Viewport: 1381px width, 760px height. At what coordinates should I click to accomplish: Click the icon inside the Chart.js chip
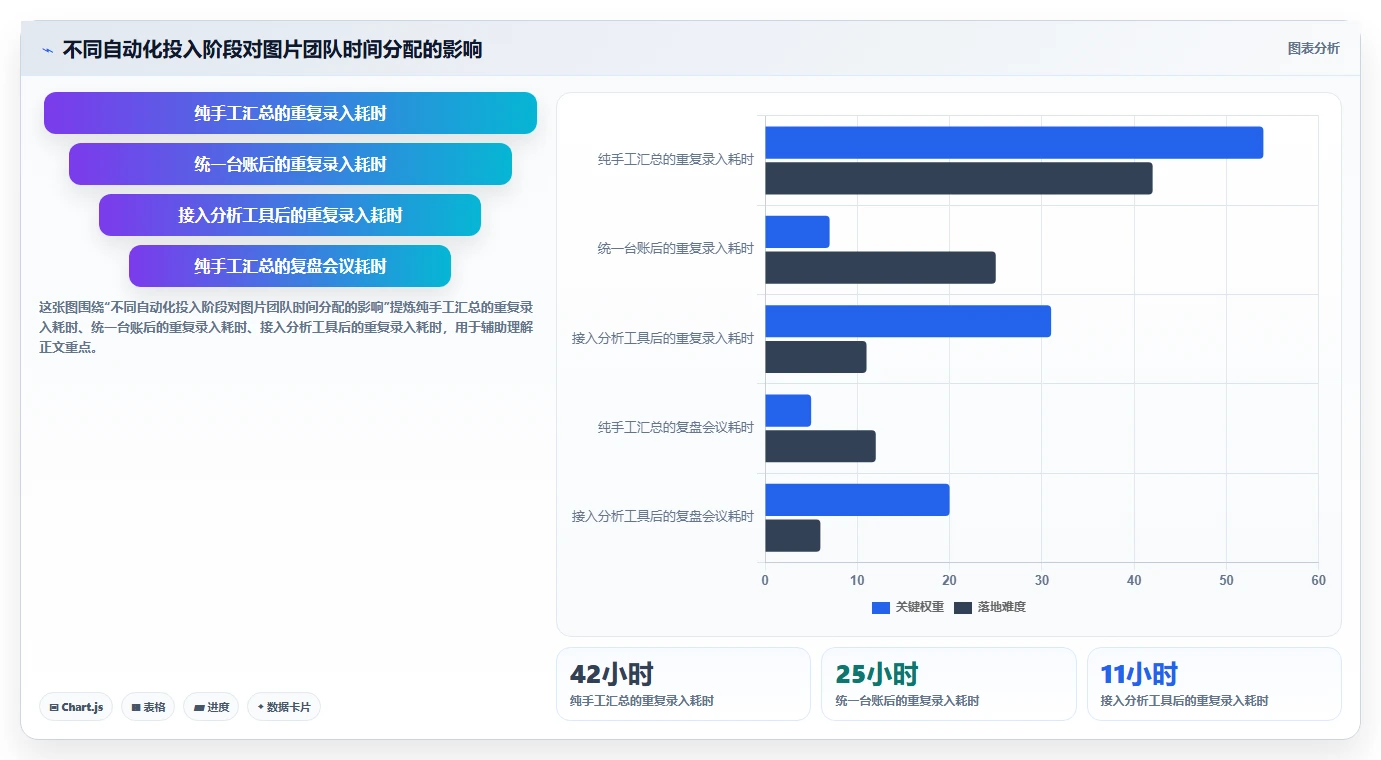[54, 707]
